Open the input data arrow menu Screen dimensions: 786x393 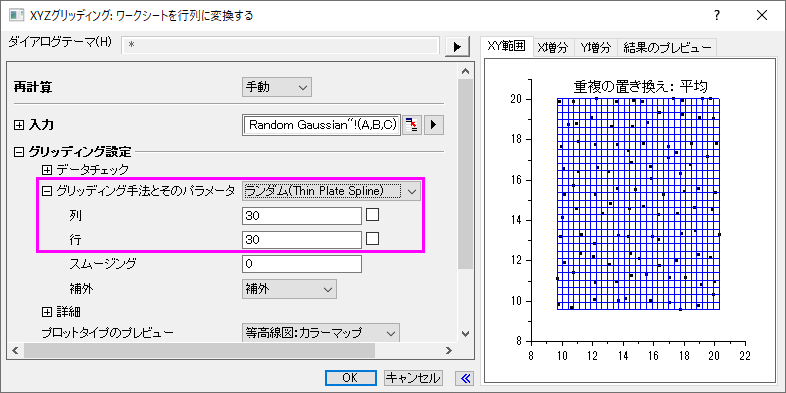(434, 124)
